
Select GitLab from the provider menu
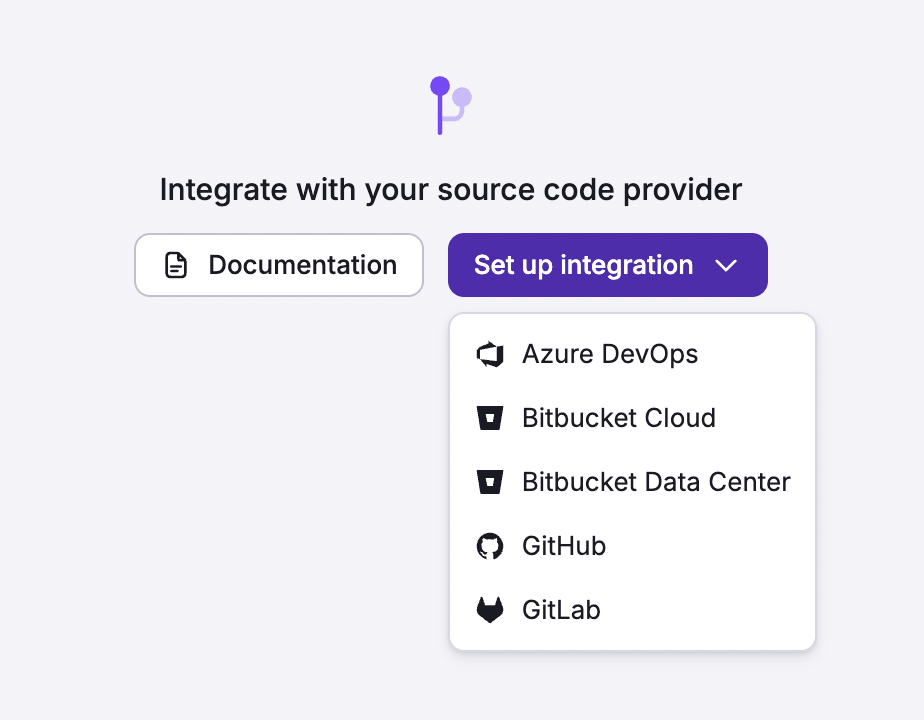pyautogui.click(x=561, y=610)
